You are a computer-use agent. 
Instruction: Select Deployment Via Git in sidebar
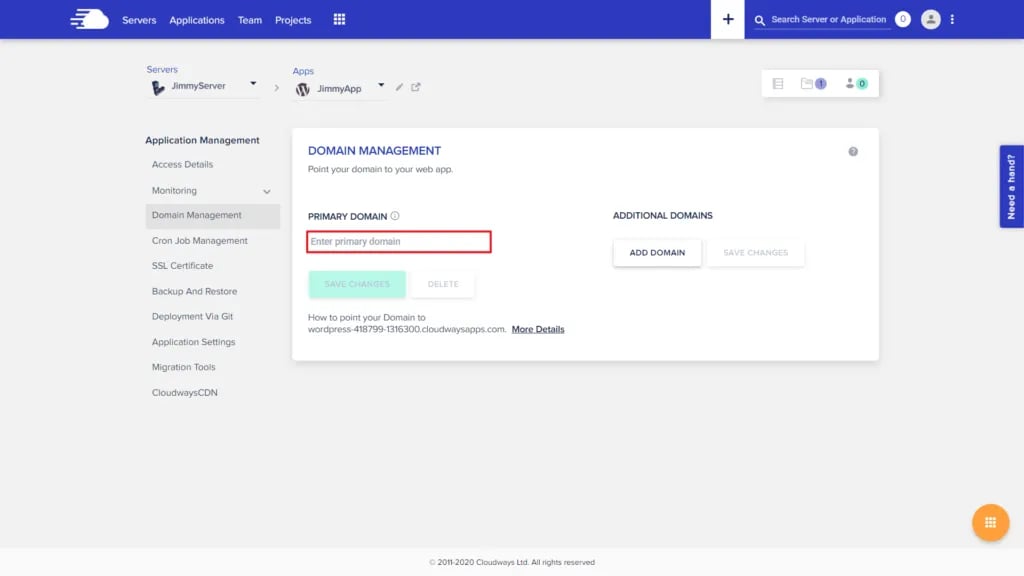pos(193,317)
